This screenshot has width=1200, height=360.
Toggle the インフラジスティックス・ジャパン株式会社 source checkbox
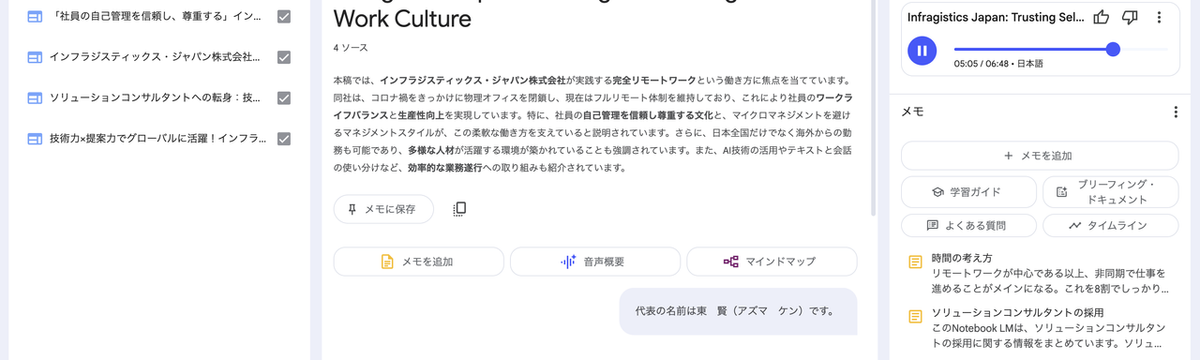coord(284,57)
